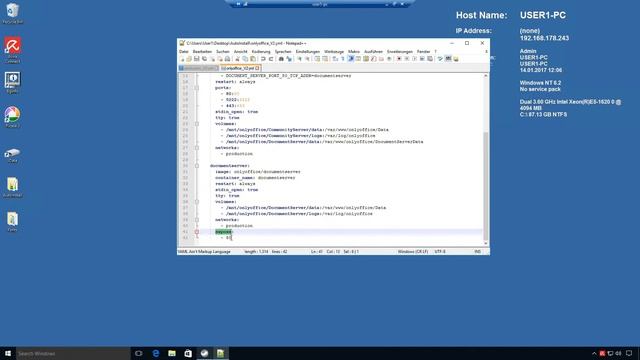Click the Save All toolbar icon

204,59
